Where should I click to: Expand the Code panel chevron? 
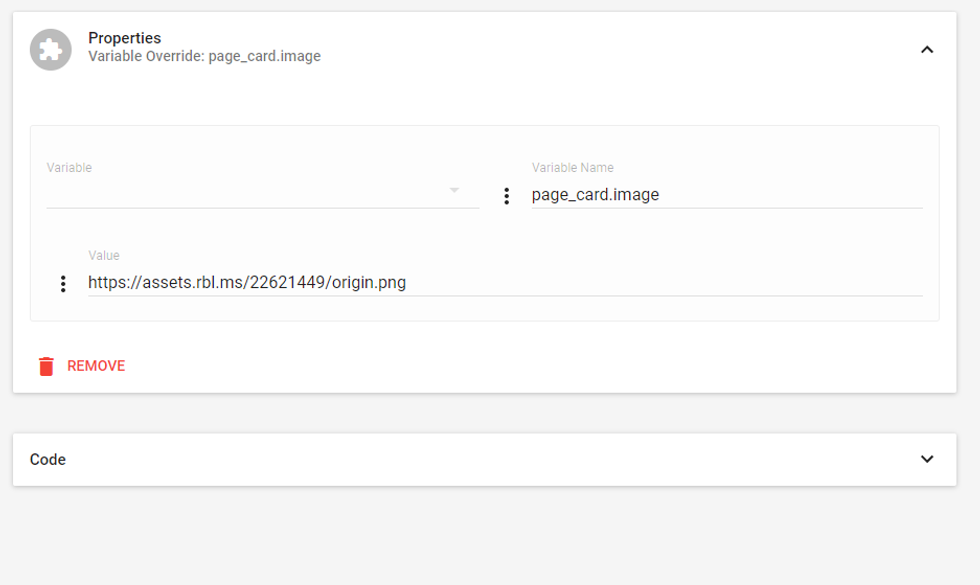(x=927, y=460)
